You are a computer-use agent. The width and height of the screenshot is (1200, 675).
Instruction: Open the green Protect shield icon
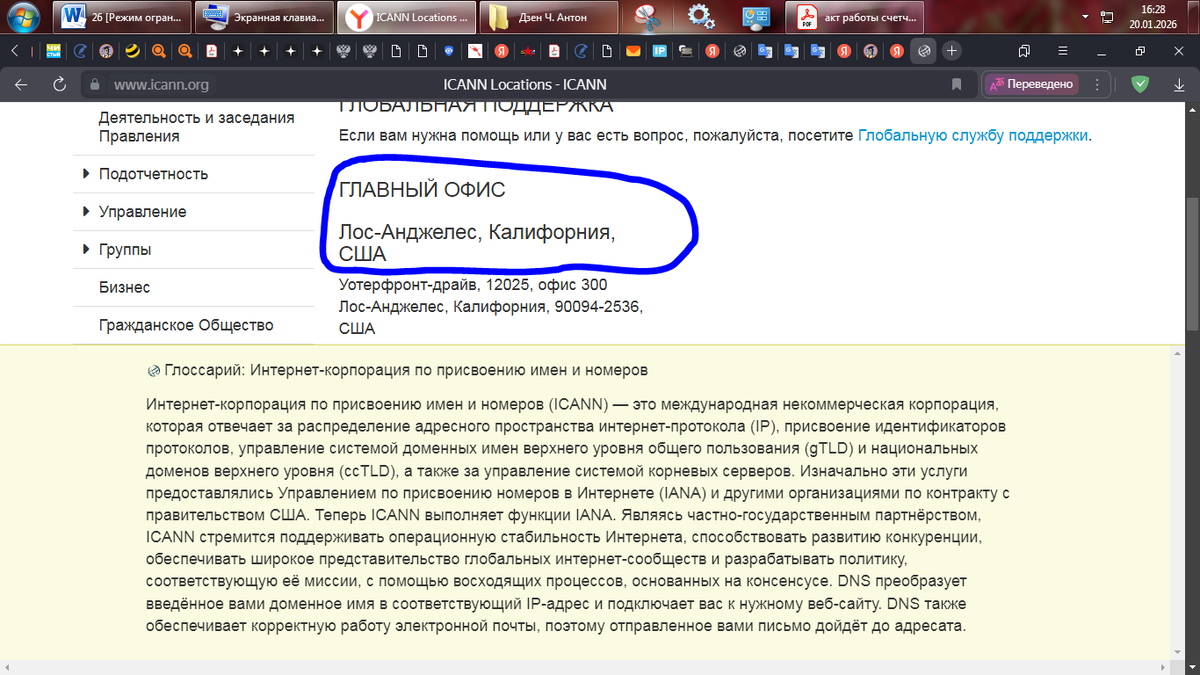tap(1140, 84)
